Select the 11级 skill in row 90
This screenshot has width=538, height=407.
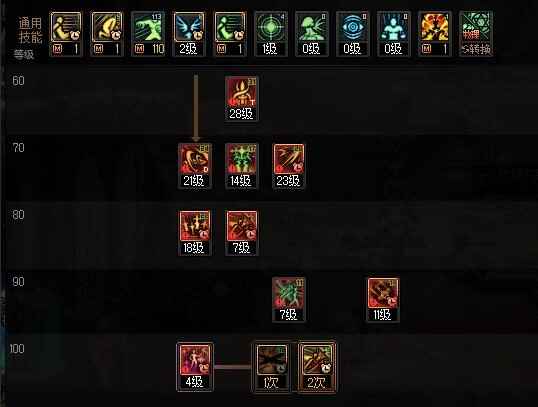(383, 300)
